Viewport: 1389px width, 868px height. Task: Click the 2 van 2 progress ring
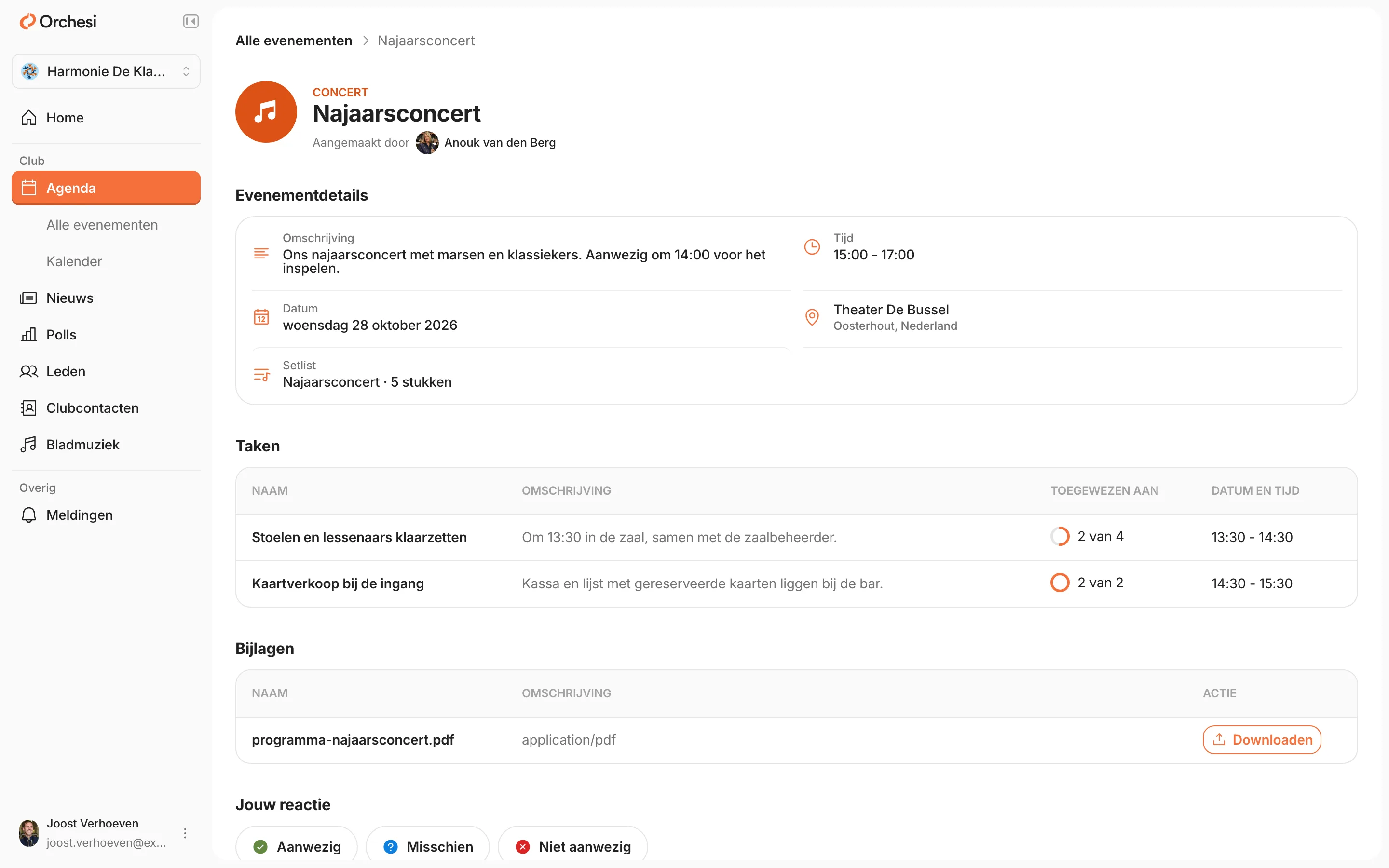tap(1060, 583)
